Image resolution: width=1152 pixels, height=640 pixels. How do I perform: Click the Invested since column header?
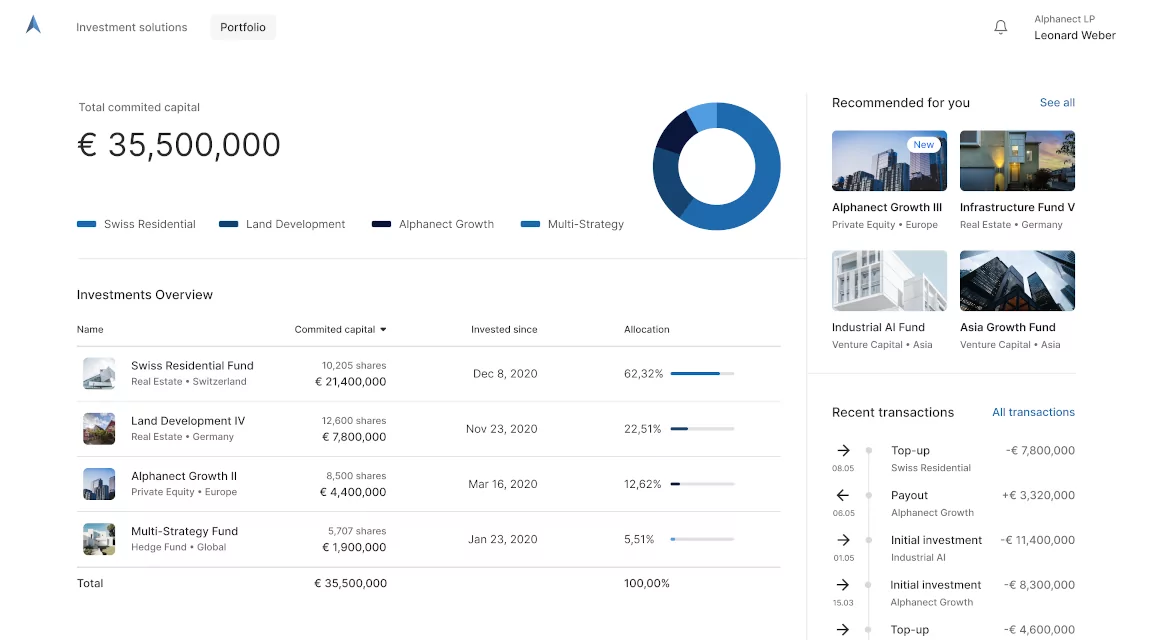coord(504,330)
